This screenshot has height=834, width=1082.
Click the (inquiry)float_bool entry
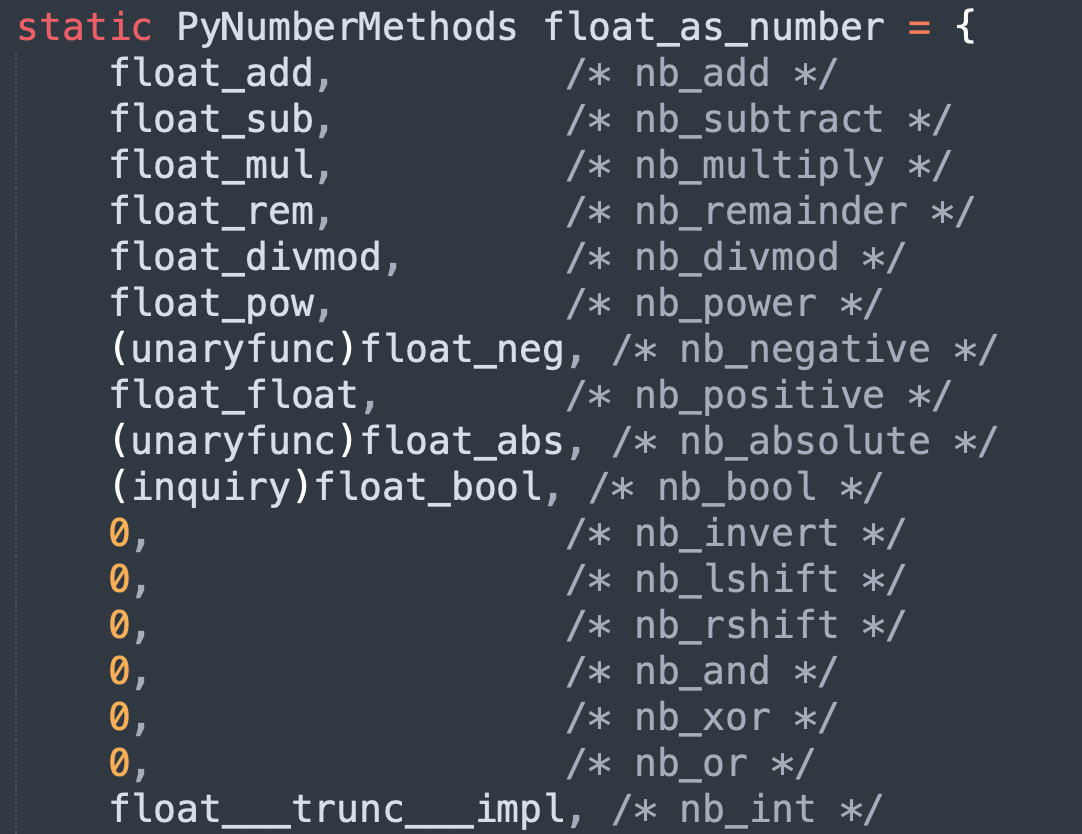coord(326,488)
